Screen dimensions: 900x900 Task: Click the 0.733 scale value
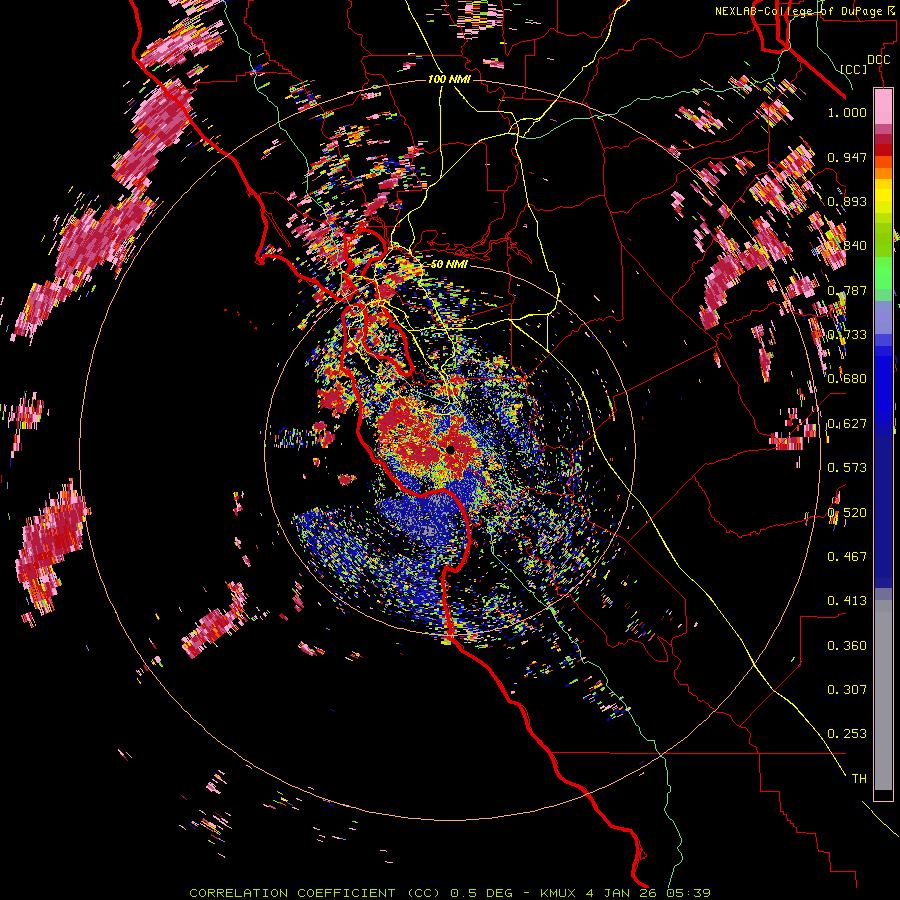[x=847, y=335]
